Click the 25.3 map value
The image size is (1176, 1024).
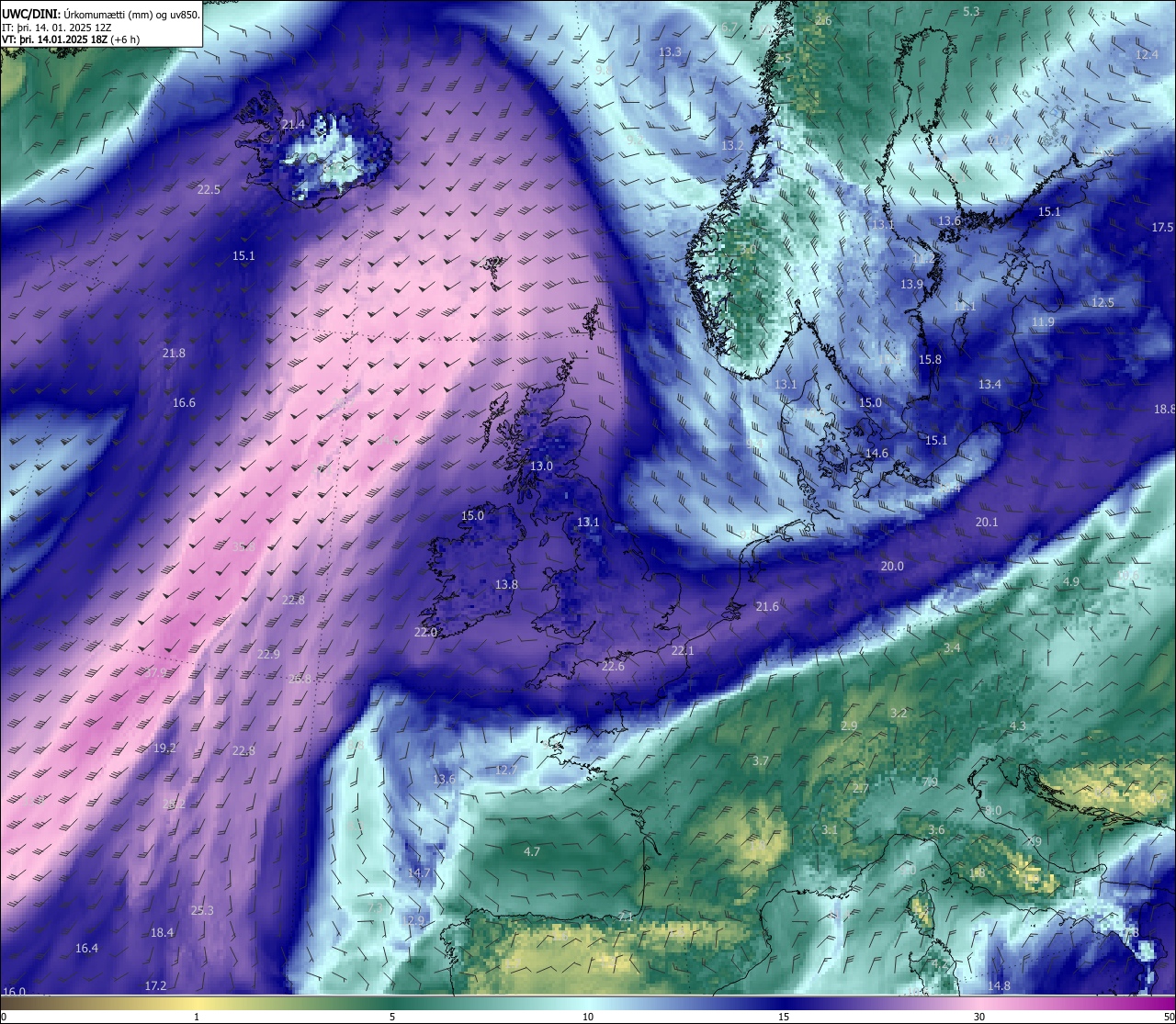coord(202,910)
